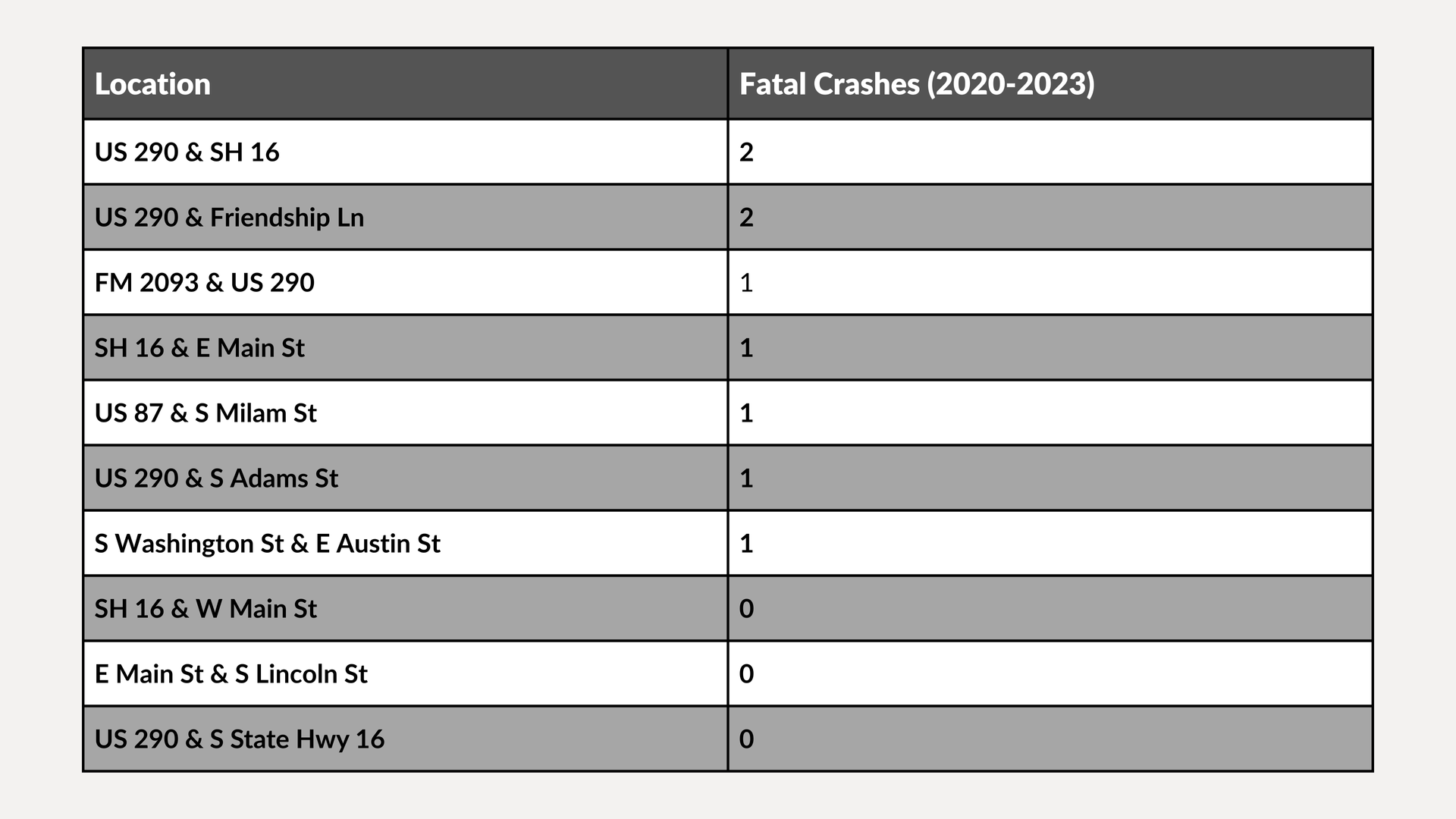Select the E Main St & S Lincoln St cell
The width and height of the screenshot is (1456, 819).
(405, 673)
